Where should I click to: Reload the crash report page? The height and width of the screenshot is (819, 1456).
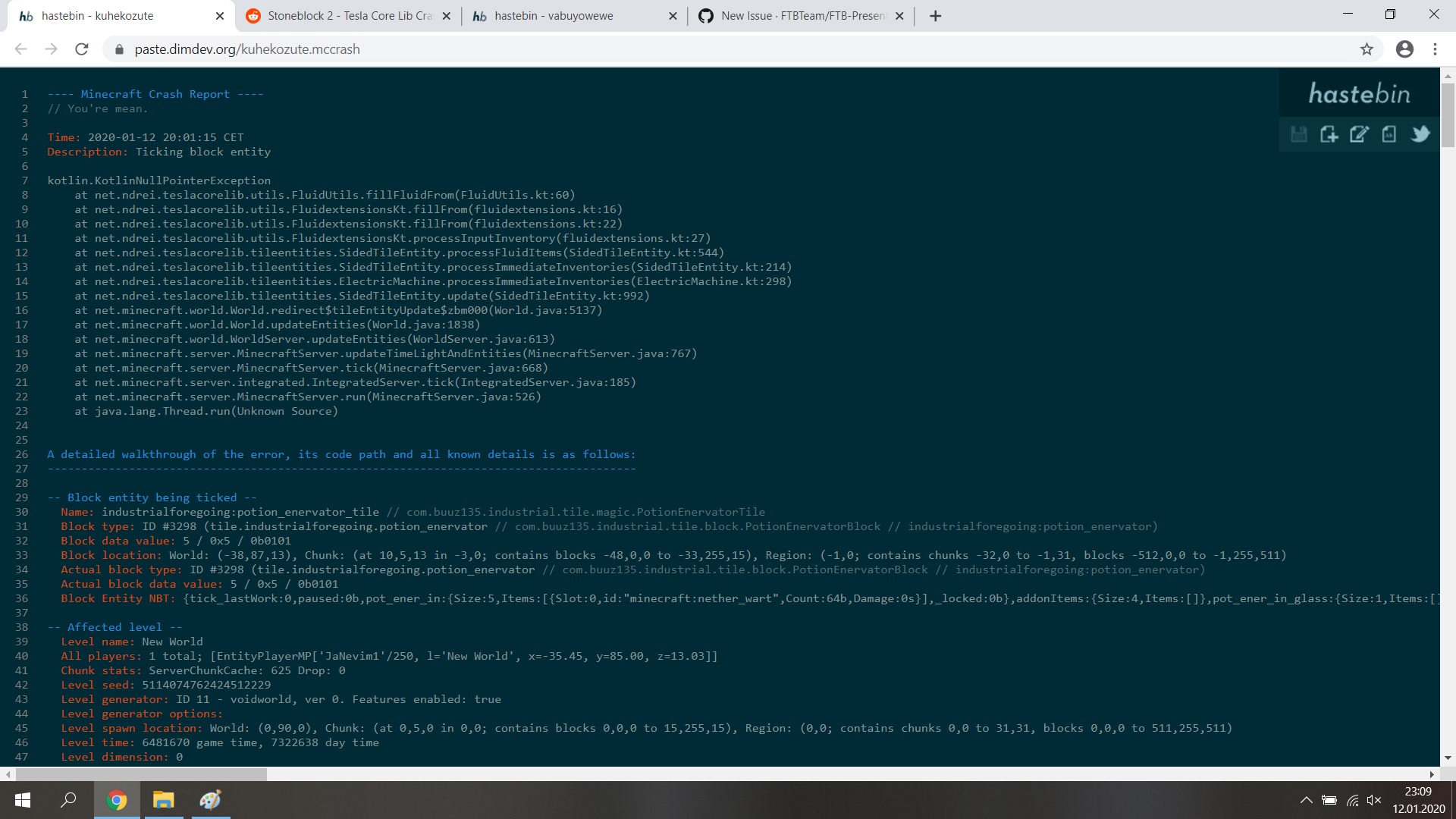(82, 49)
